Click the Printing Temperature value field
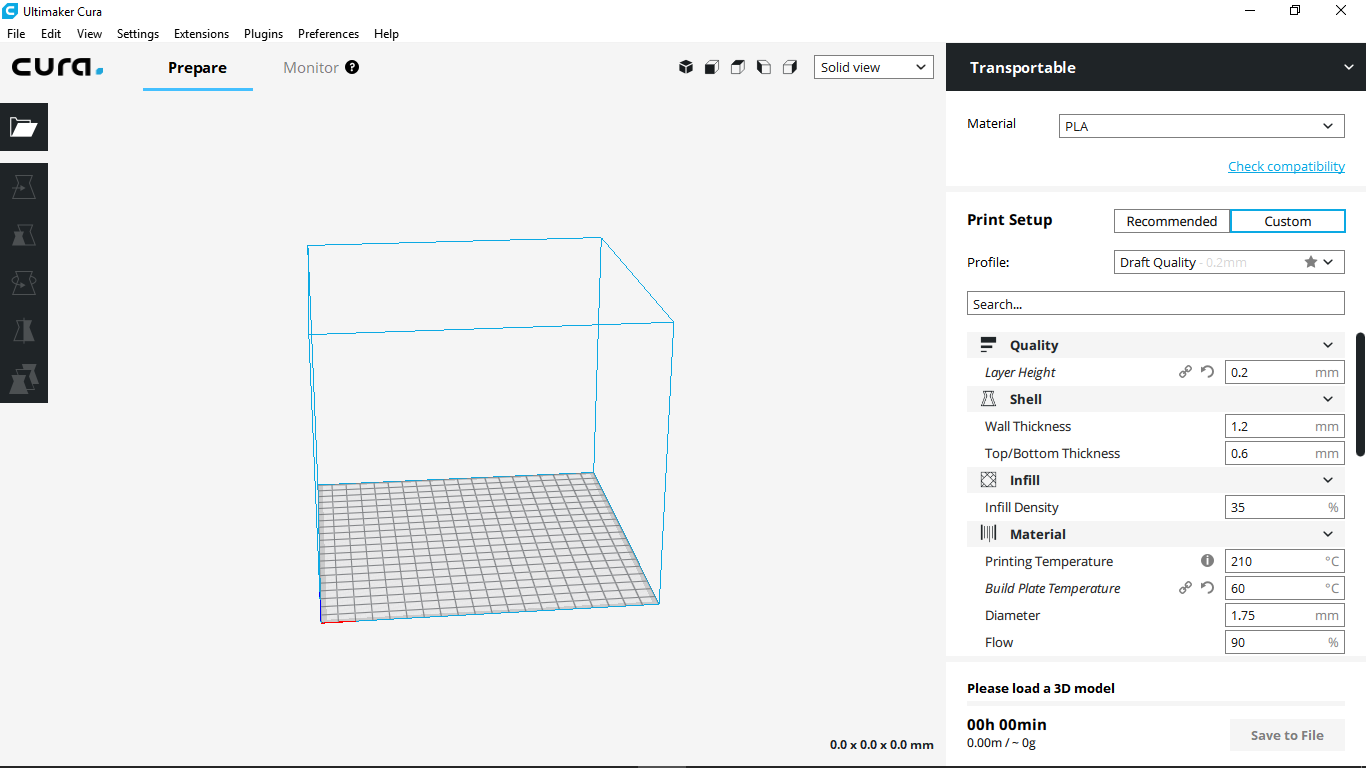Screen dimensions: 1366x768 click(1285, 561)
